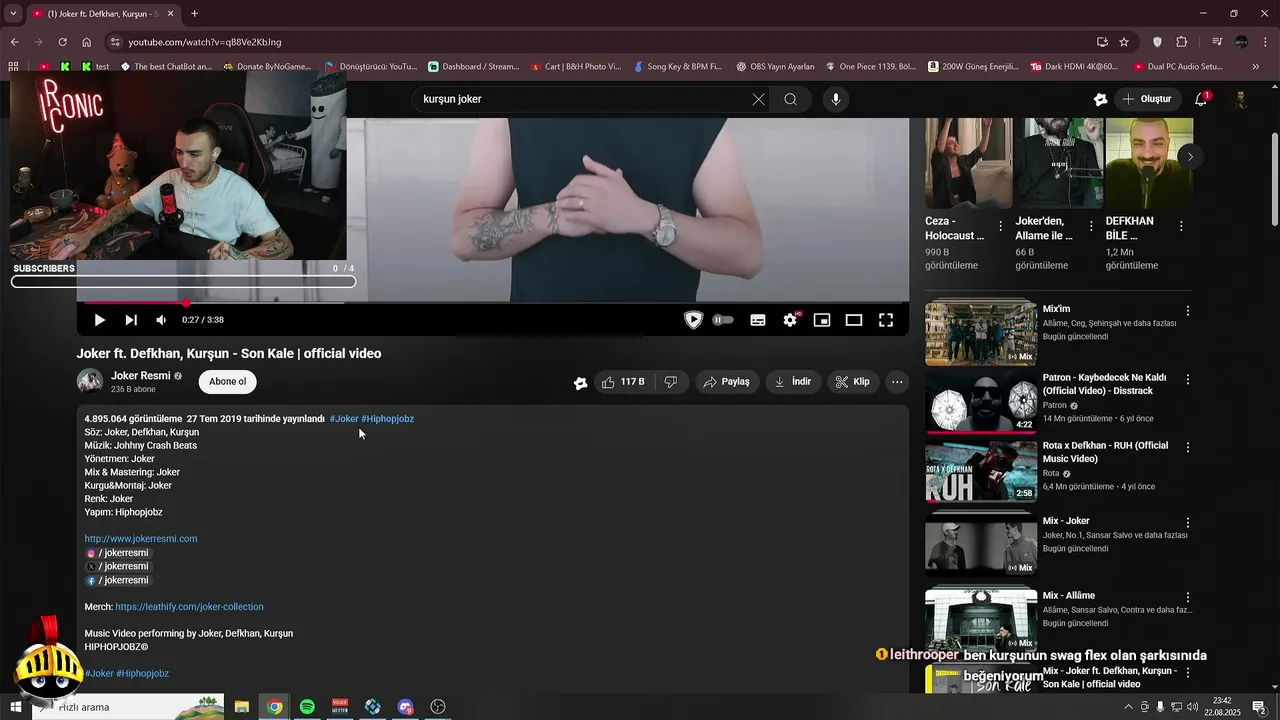The width and height of the screenshot is (1280, 720).
Task: Enter fullscreen mode
Action: [x=886, y=320]
